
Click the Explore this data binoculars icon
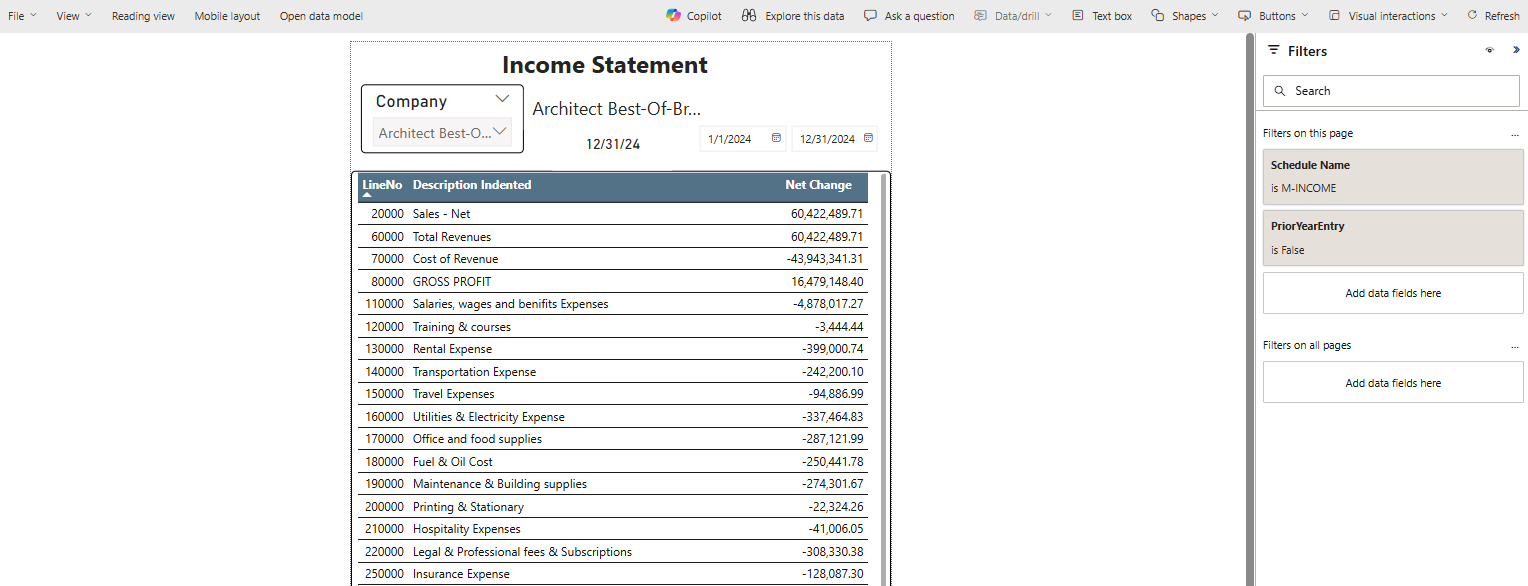click(x=749, y=16)
